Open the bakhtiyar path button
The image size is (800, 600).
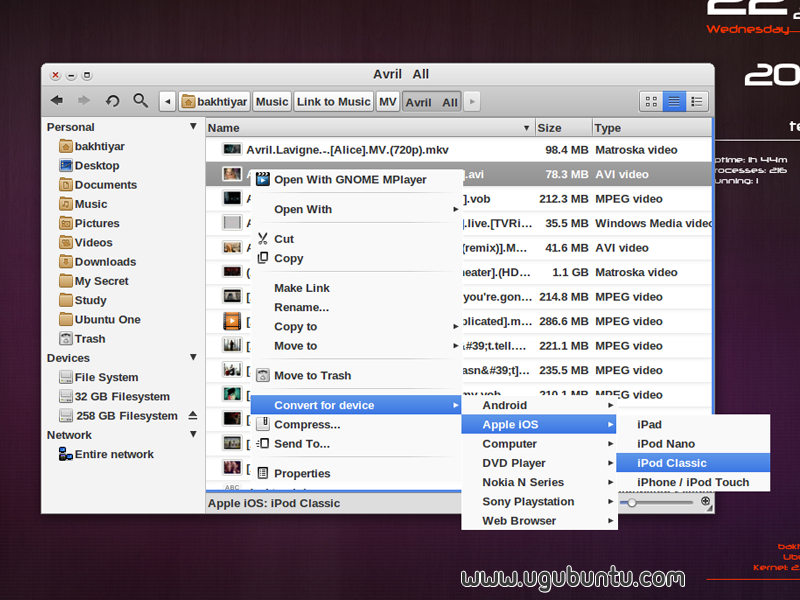point(214,102)
